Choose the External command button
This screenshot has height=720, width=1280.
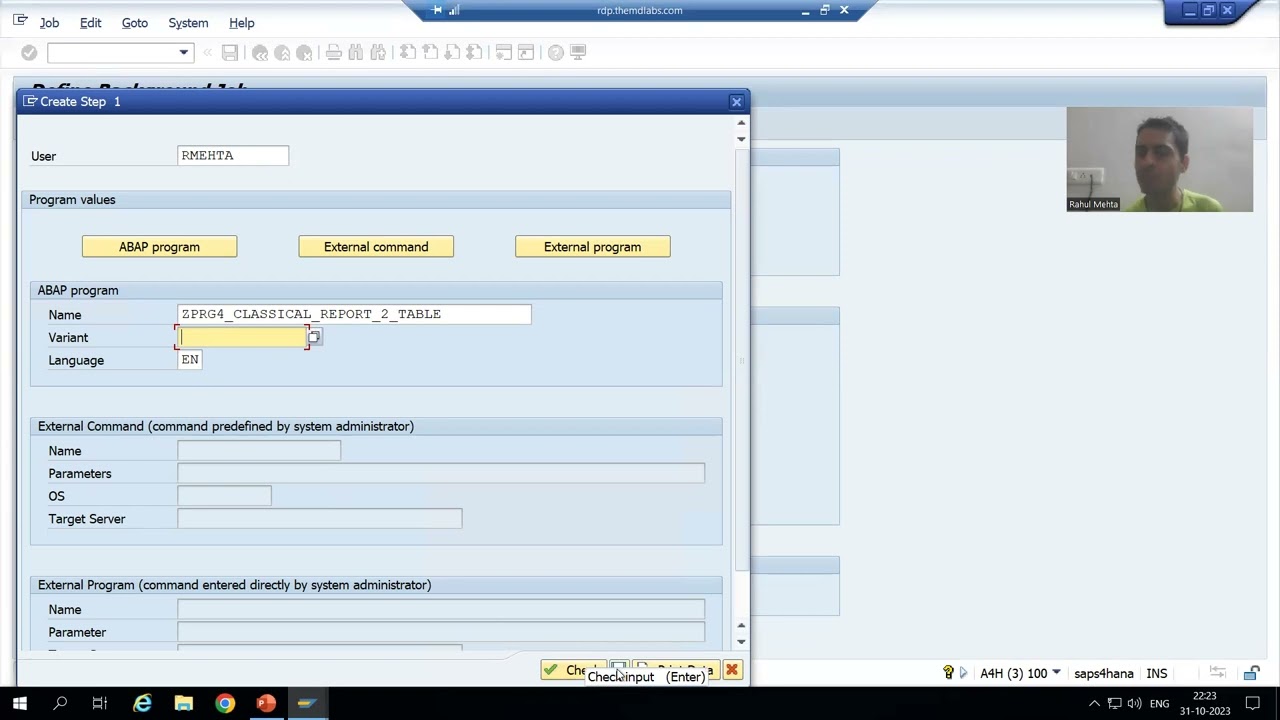click(x=376, y=247)
